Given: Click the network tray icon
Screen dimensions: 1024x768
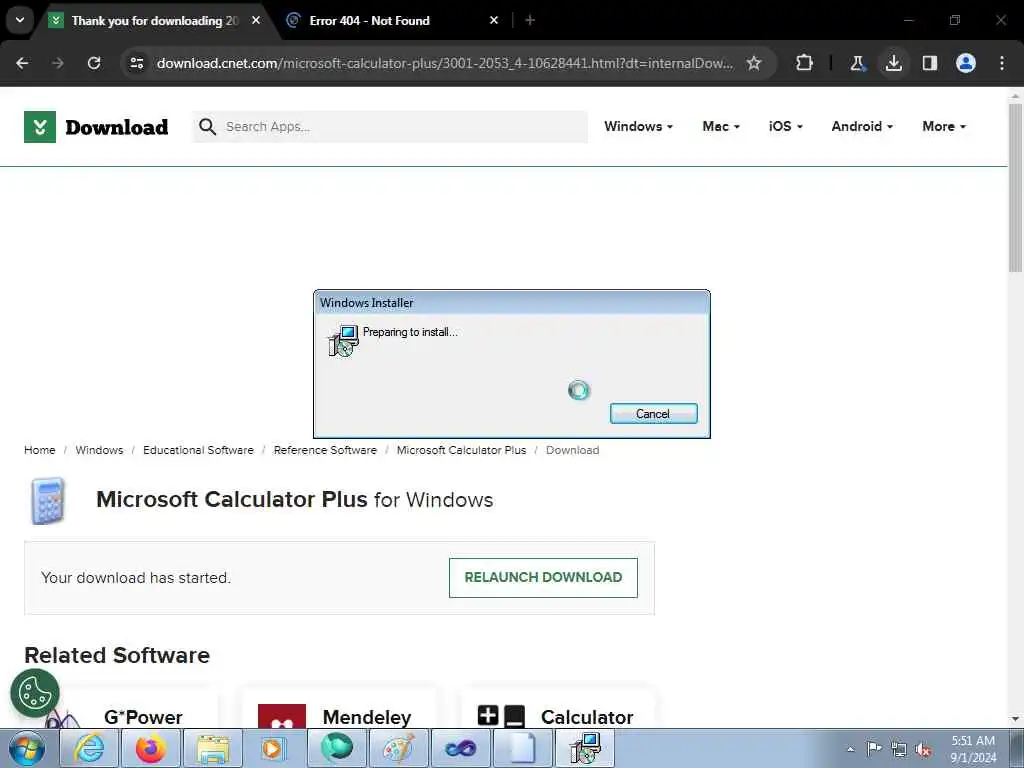Looking at the screenshot, I should click(899, 750).
